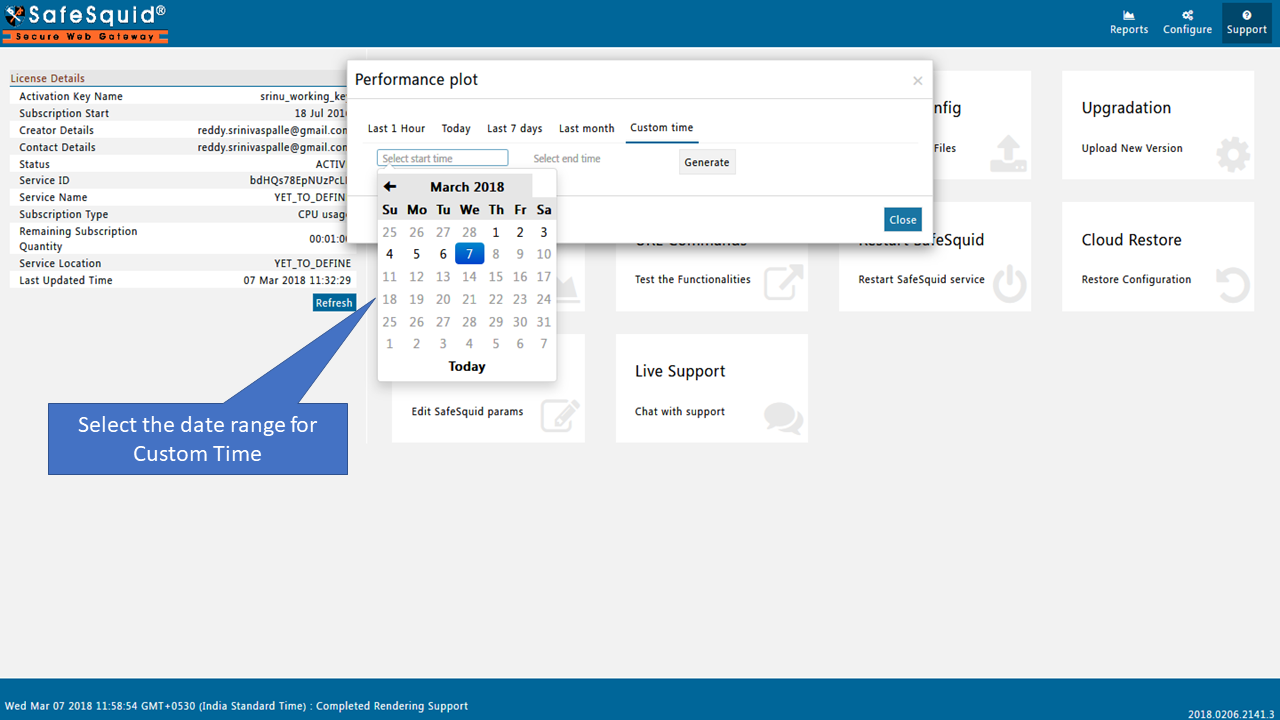Click the Performance plot dialog title
The image size is (1280, 720).
click(x=416, y=80)
